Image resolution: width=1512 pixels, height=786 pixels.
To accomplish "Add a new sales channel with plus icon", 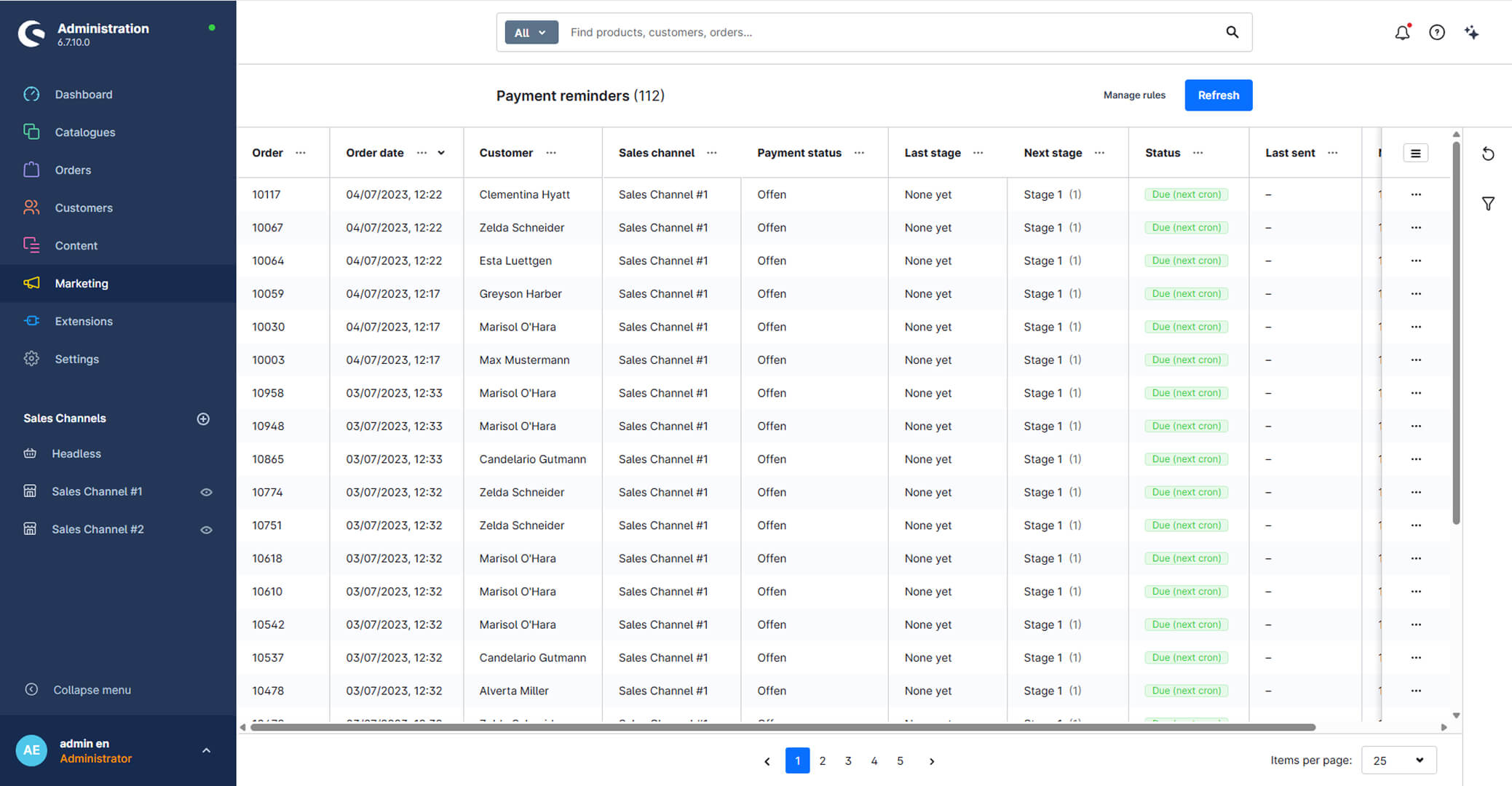I will pyautogui.click(x=203, y=418).
